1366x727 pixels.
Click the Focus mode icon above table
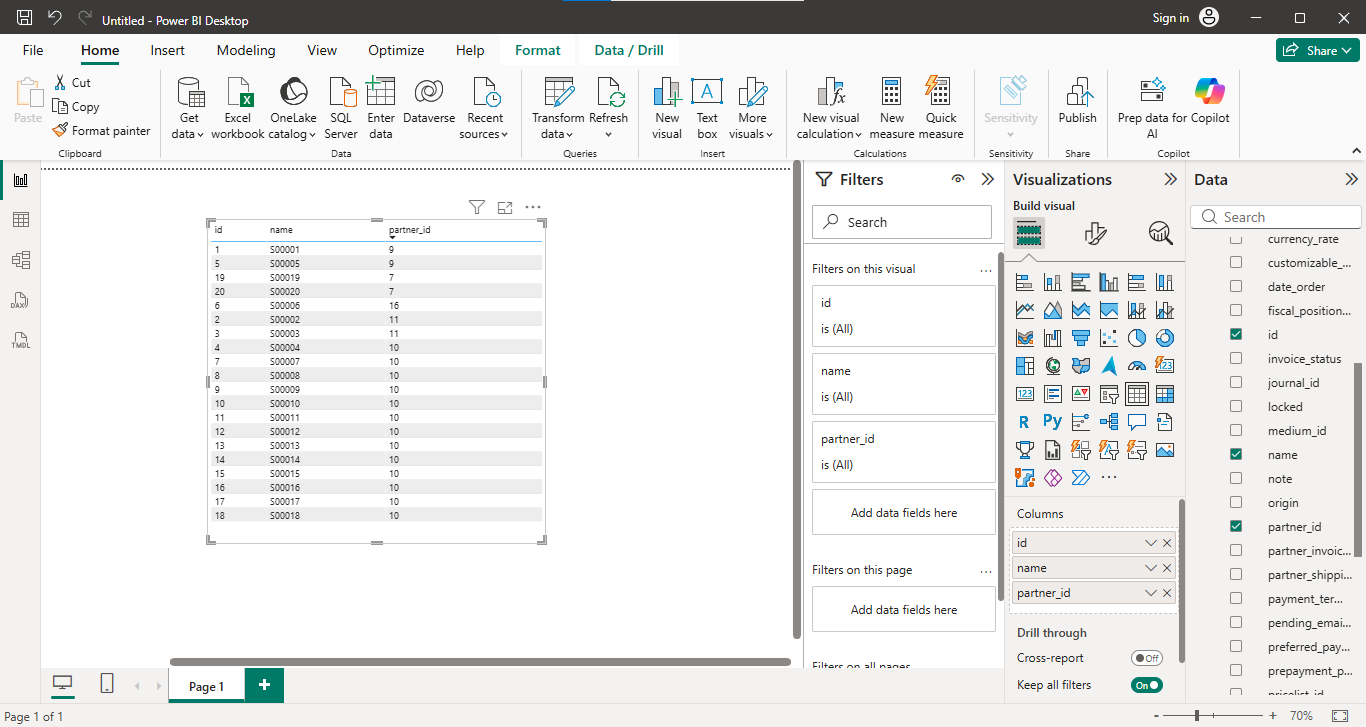click(505, 208)
